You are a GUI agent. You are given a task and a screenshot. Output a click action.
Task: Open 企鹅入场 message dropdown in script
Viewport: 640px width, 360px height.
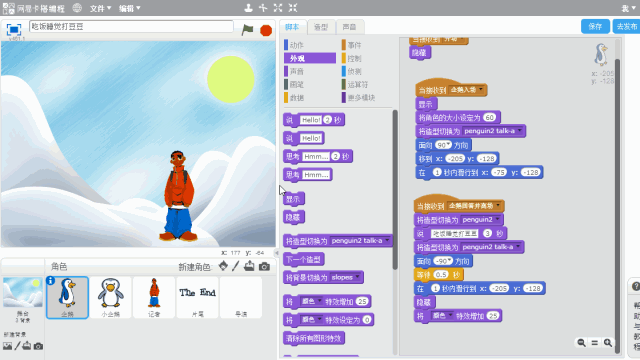pyautogui.click(x=467, y=90)
